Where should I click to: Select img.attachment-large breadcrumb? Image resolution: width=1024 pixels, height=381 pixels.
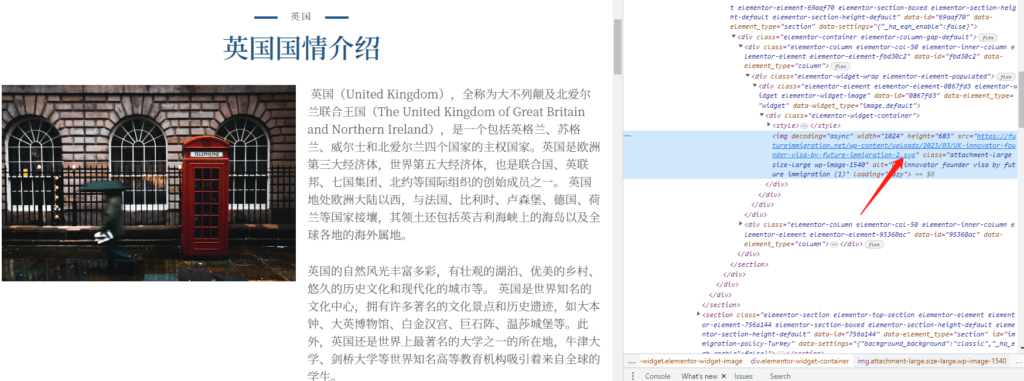point(932,361)
